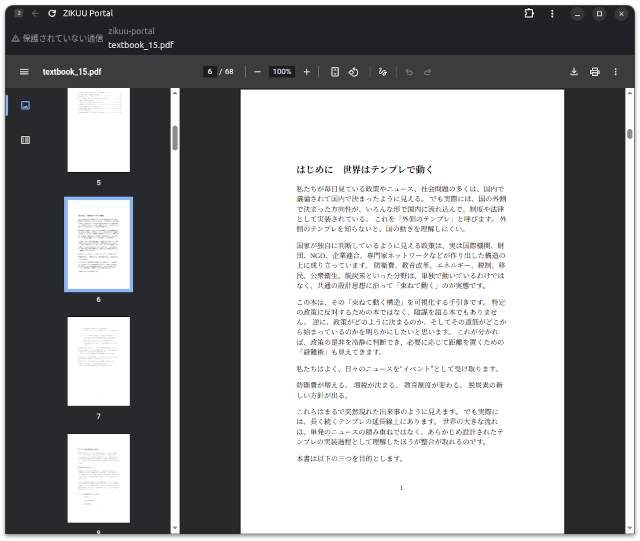Toggle the sidebar with the hamburger menu
The height and width of the screenshot is (541, 640).
pos(24,72)
